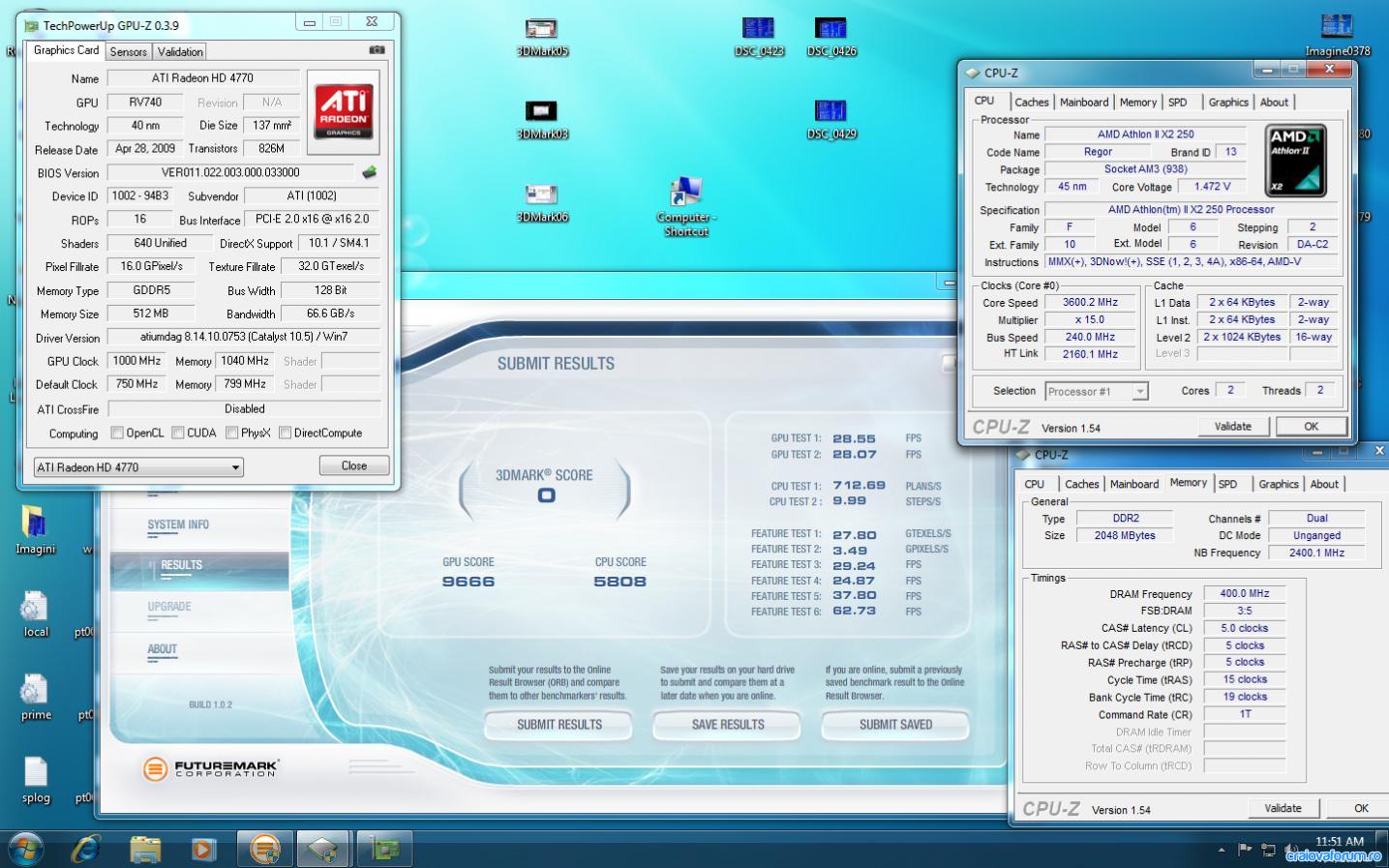Select the splog text file on desktop

pos(36,780)
